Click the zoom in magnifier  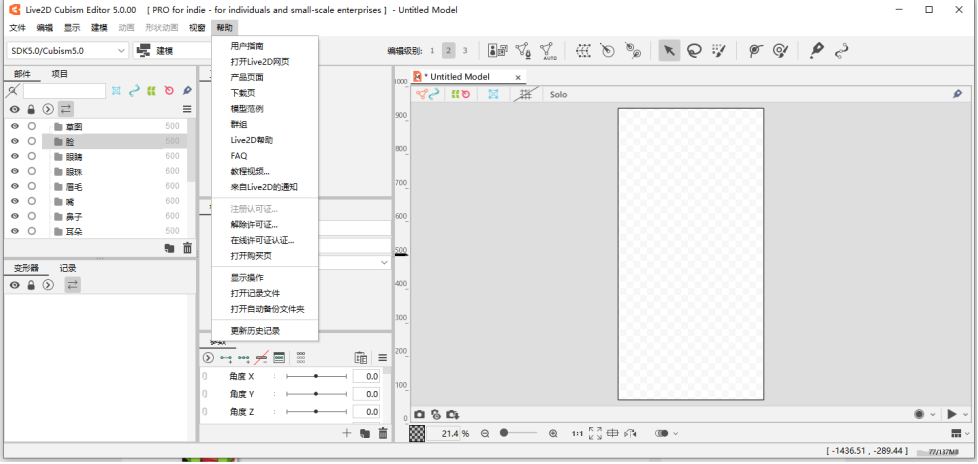tap(553, 433)
